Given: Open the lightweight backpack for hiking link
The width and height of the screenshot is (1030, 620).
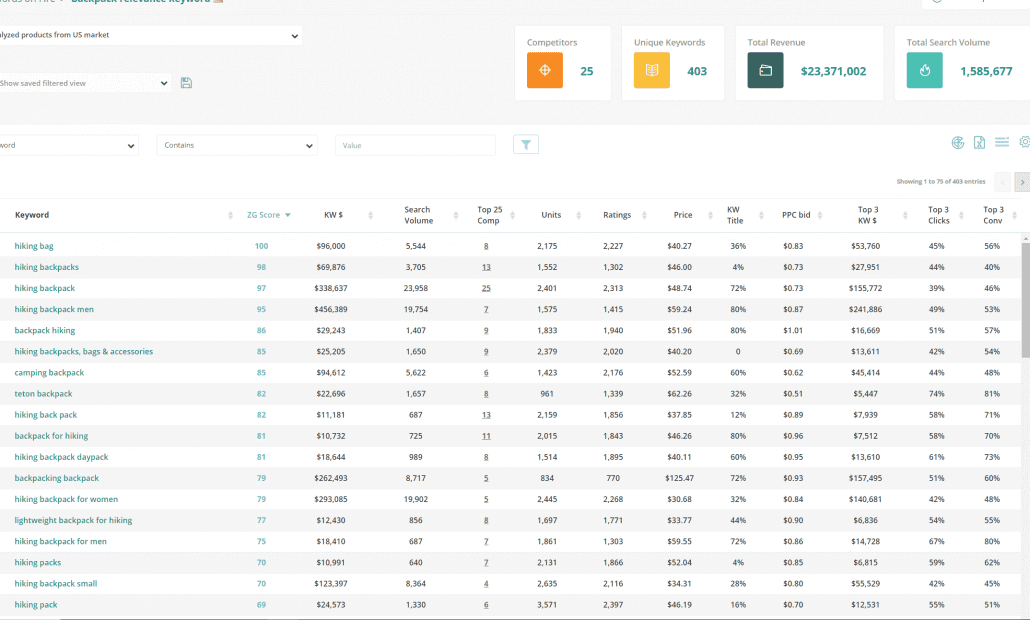Looking at the screenshot, I should click(x=73, y=520).
